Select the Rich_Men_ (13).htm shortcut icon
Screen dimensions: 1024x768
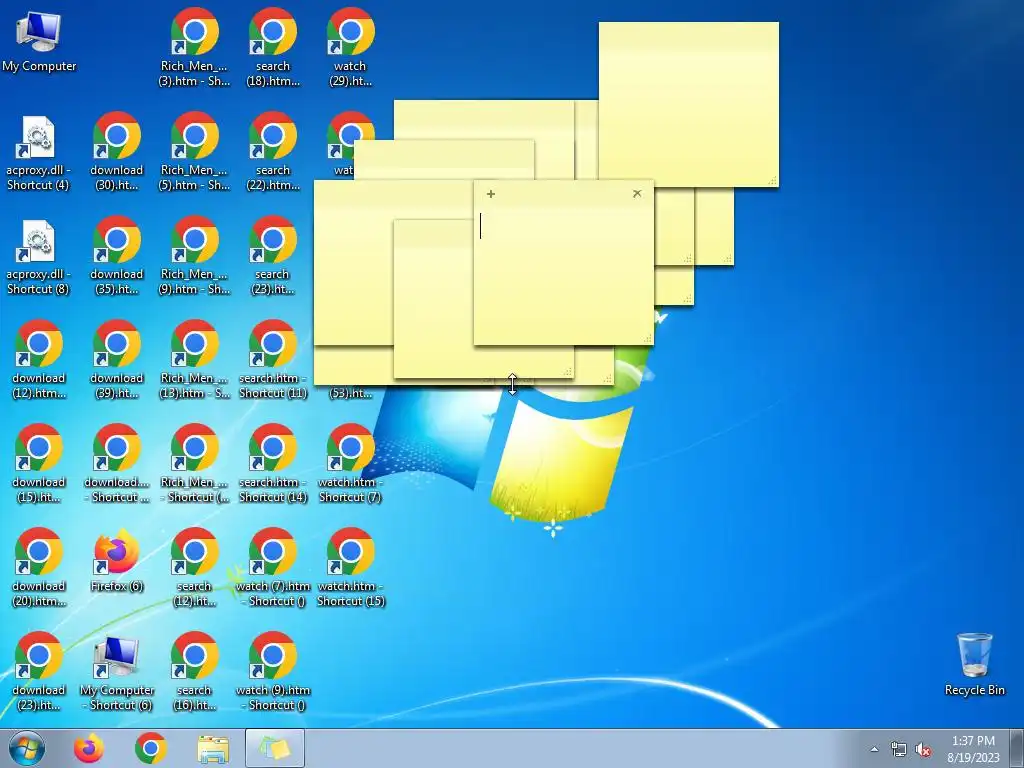pos(195,360)
